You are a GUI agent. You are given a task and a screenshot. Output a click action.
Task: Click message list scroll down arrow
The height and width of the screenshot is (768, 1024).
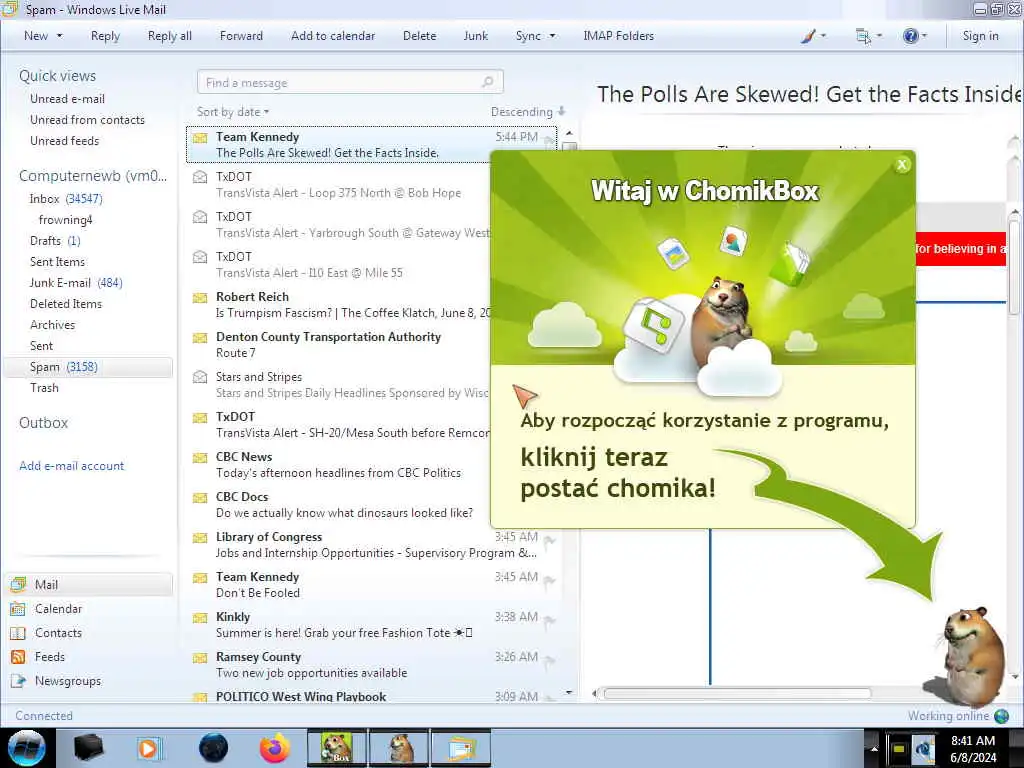[569, 692]
